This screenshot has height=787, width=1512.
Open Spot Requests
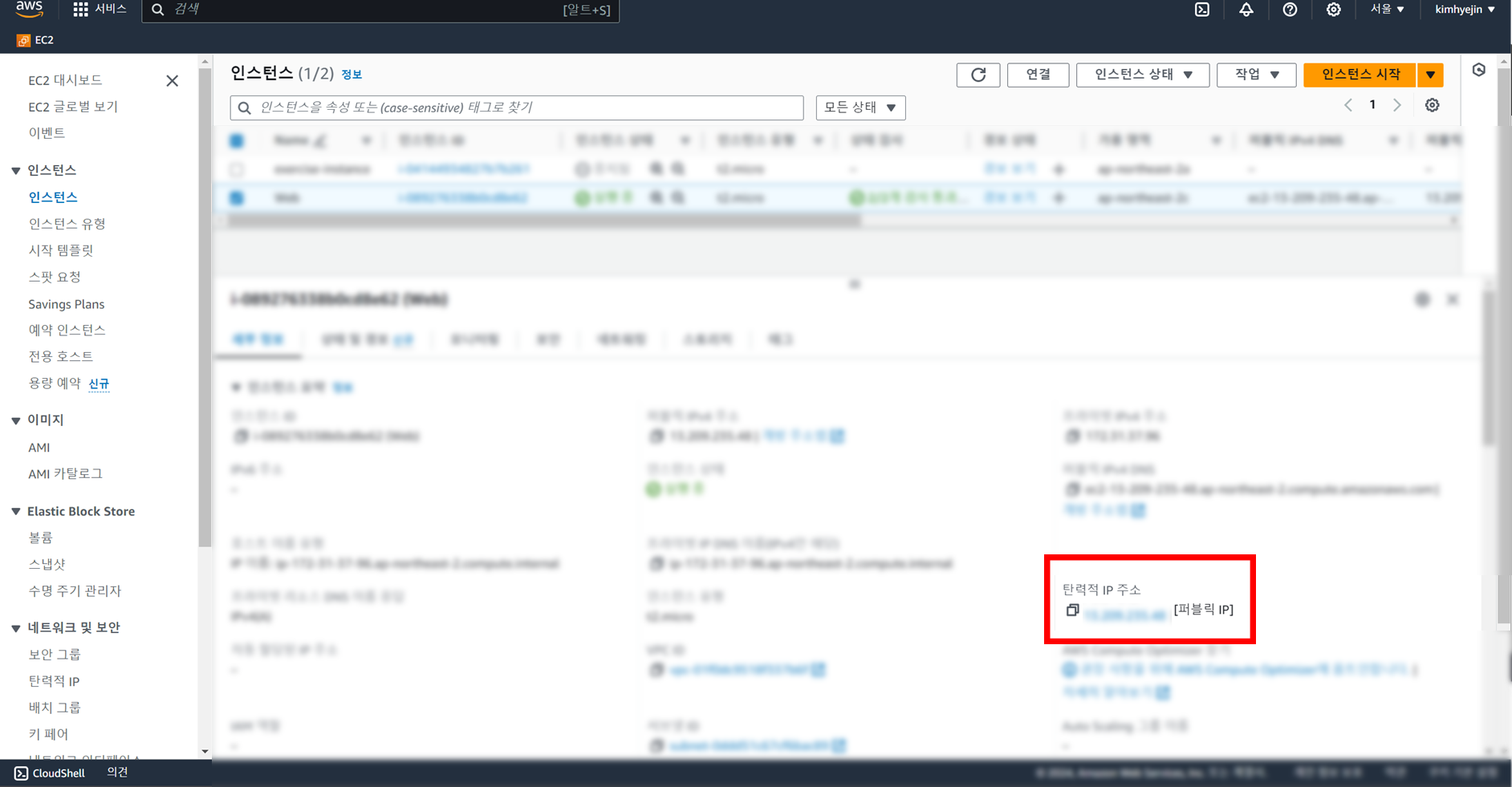tap(55, 277)
